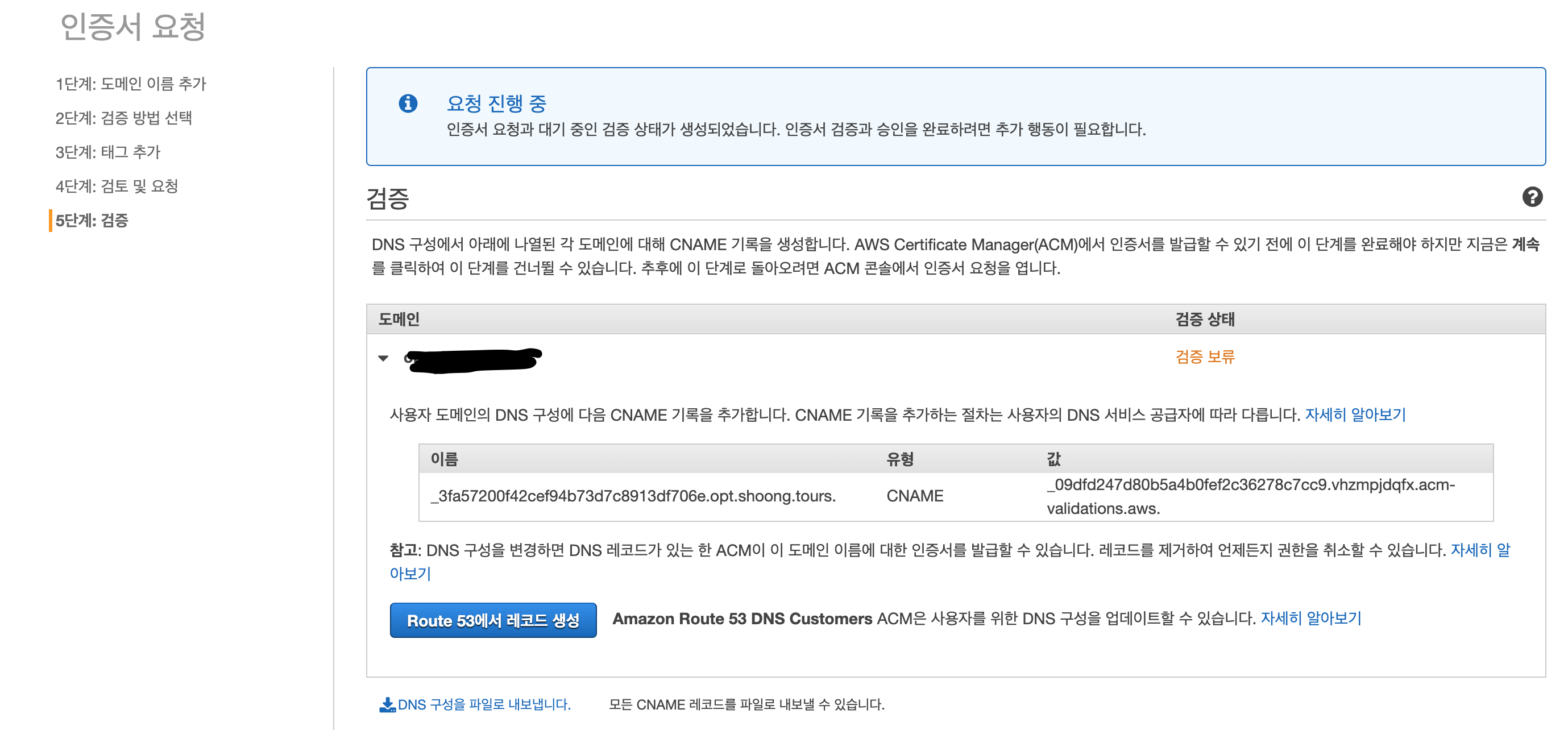Click Route 53에서 레코드 생성 button

[x=492, y=620]
